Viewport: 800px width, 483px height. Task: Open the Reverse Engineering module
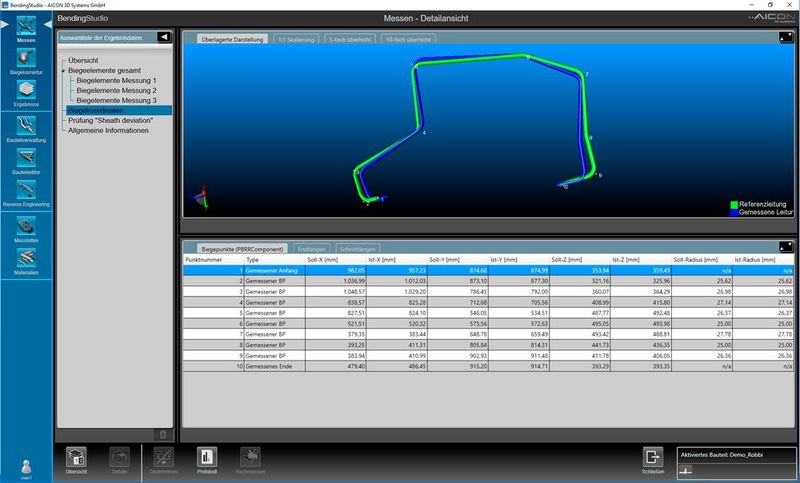pos(26,190)
